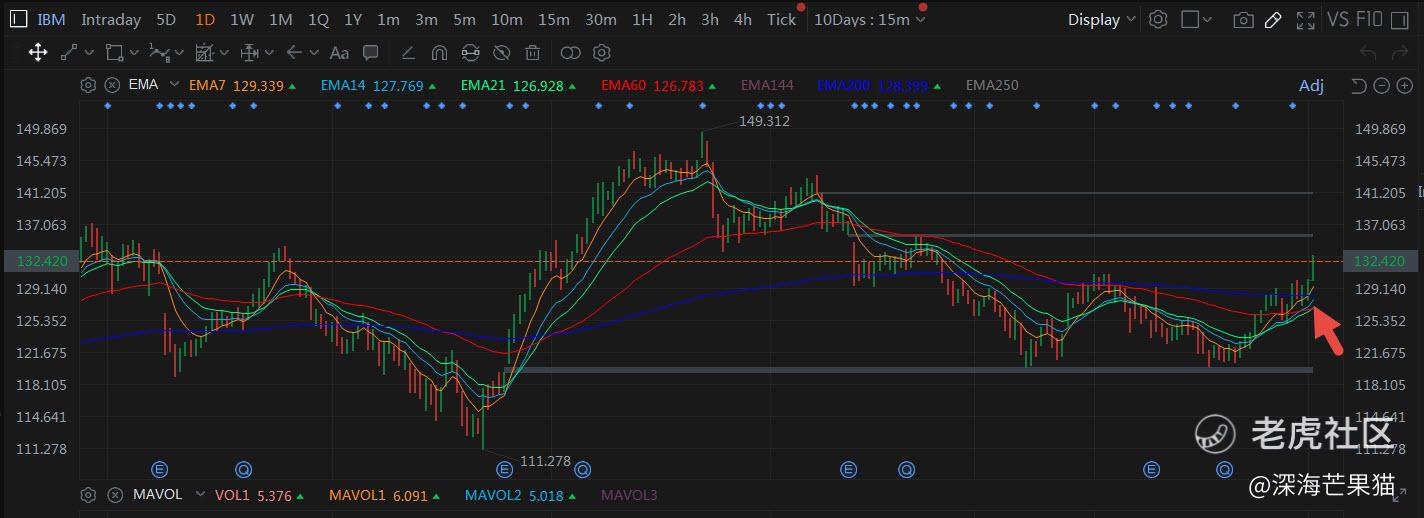Expand the wave tool options arrow
Image resolution: width=1424 pixels, height=518 pixels.
point(180,53)
